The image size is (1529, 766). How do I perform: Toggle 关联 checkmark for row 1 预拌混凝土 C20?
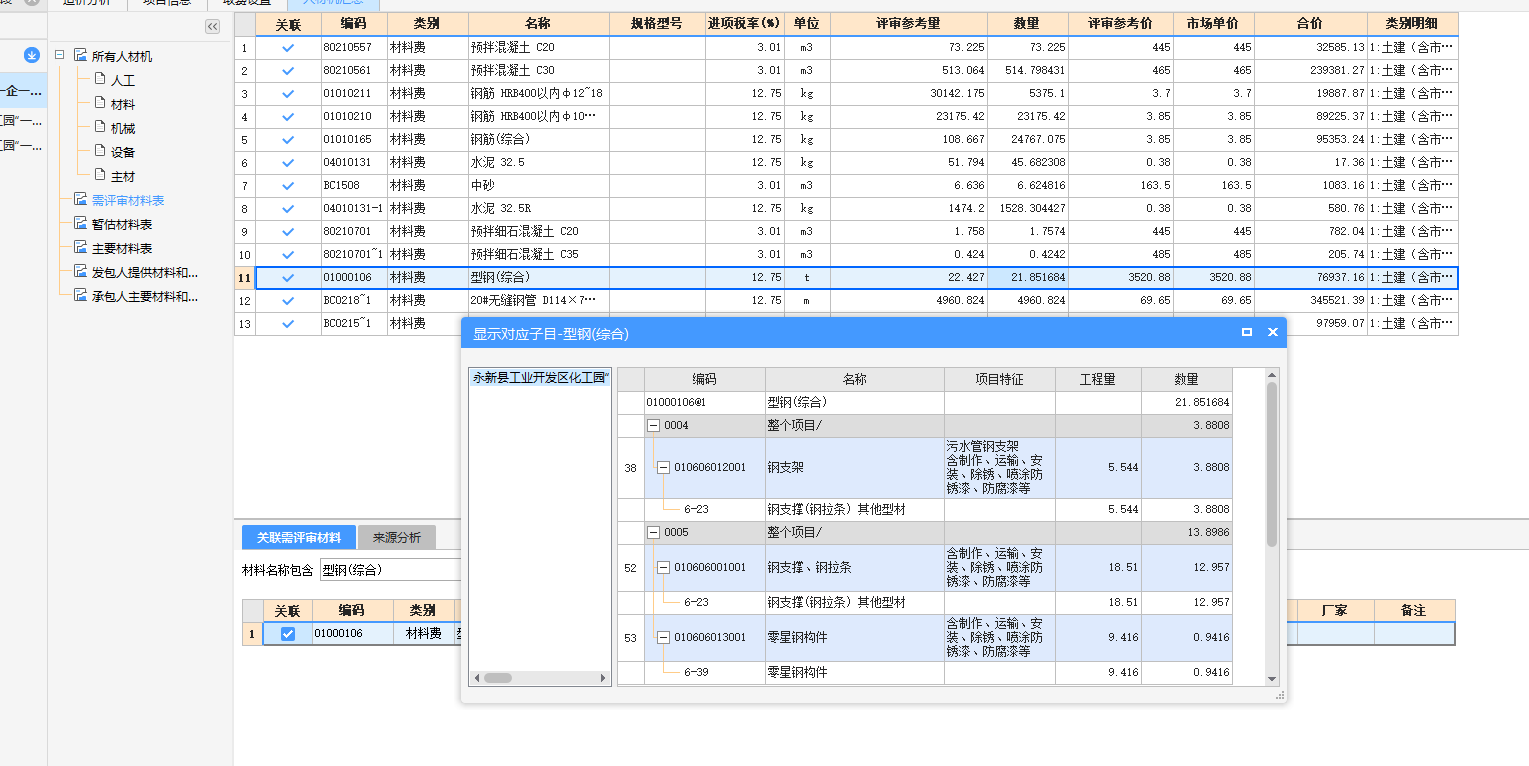coord(288,47)
